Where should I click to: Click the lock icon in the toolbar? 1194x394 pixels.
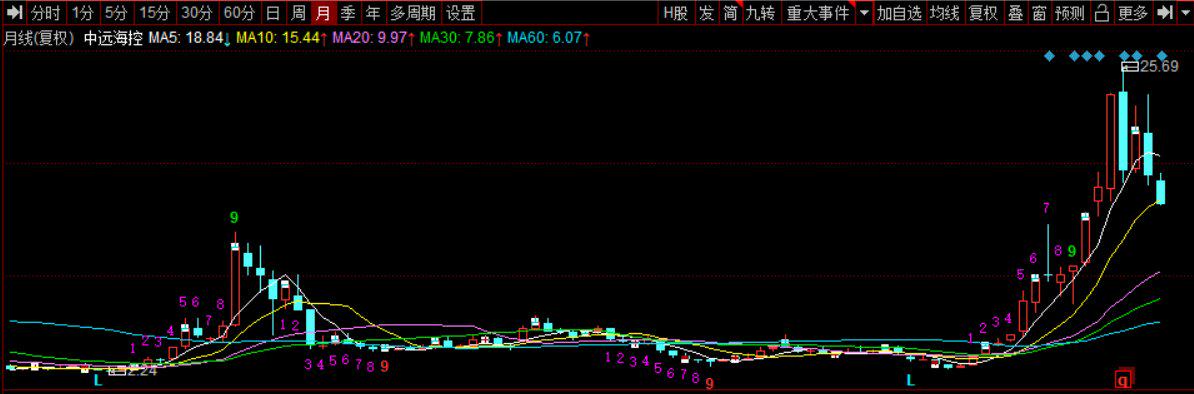point(1101,13)
